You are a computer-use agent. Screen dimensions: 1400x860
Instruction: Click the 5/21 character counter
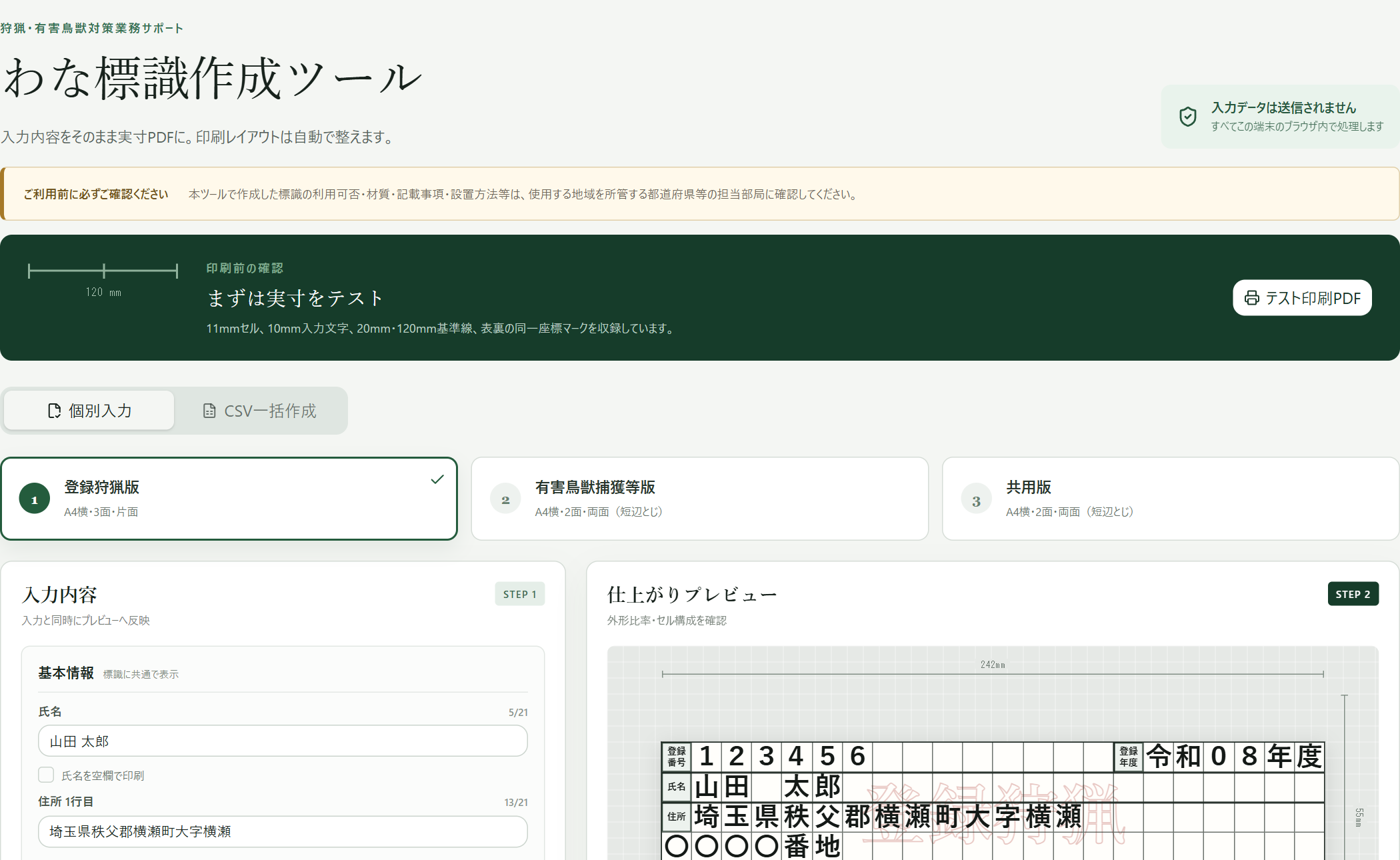[518, 713]
